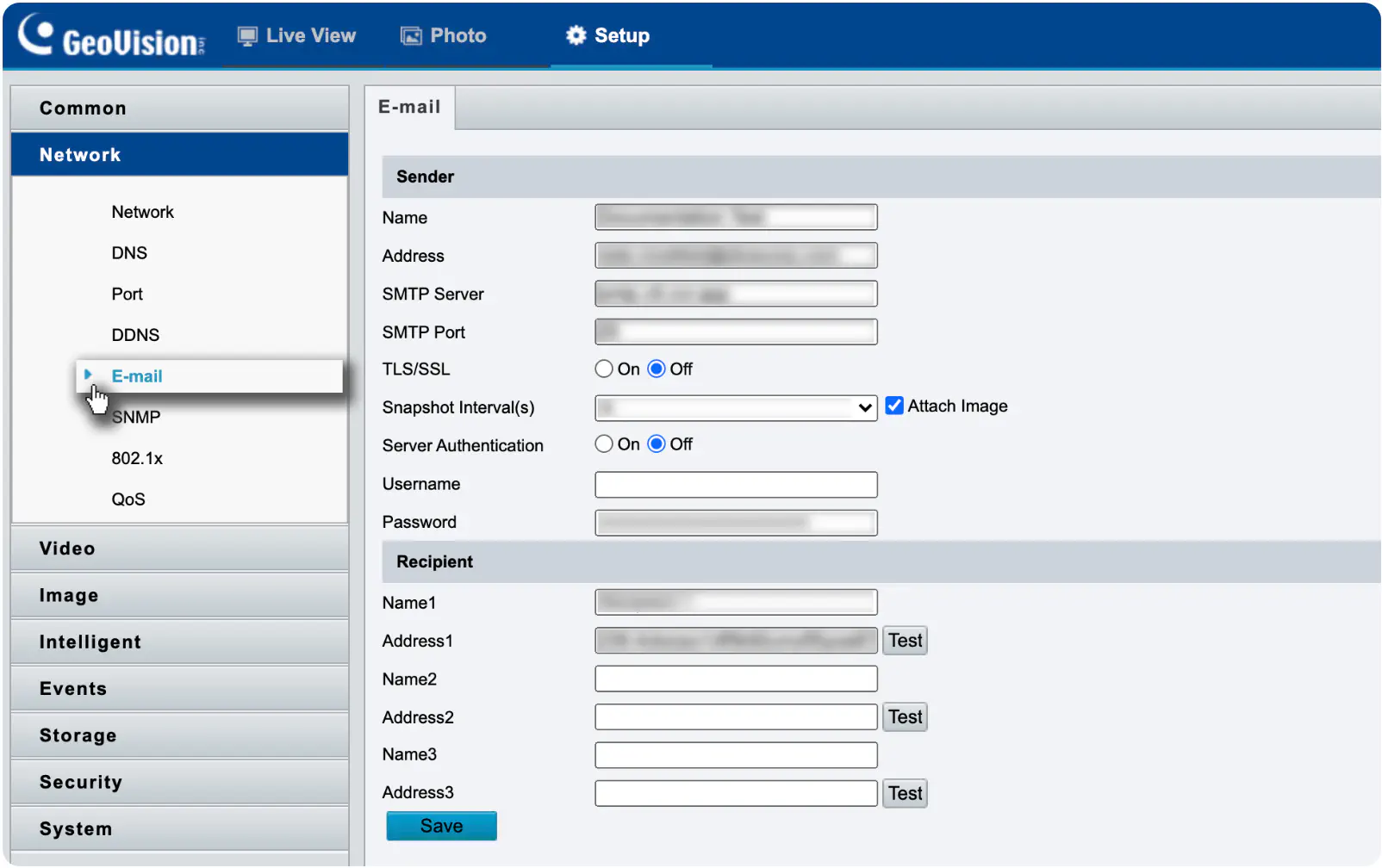This screenshot has height=868, width=1382.
Task: Click Test button for Address3
Action: (905, 793)
